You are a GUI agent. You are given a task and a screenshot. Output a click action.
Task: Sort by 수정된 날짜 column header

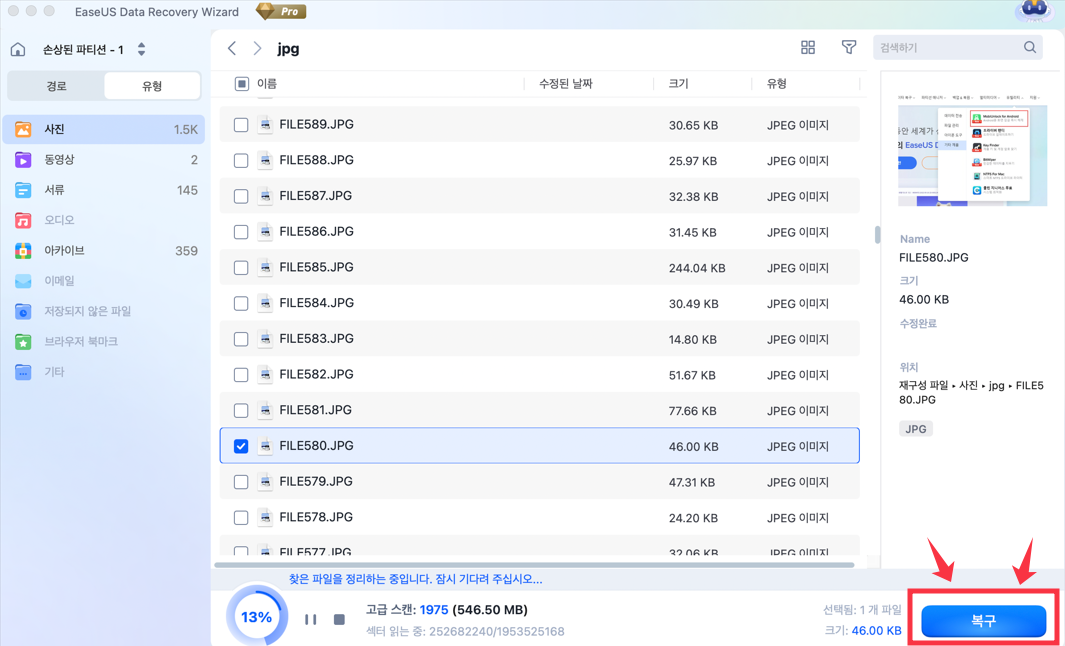[x=566, y=84]
